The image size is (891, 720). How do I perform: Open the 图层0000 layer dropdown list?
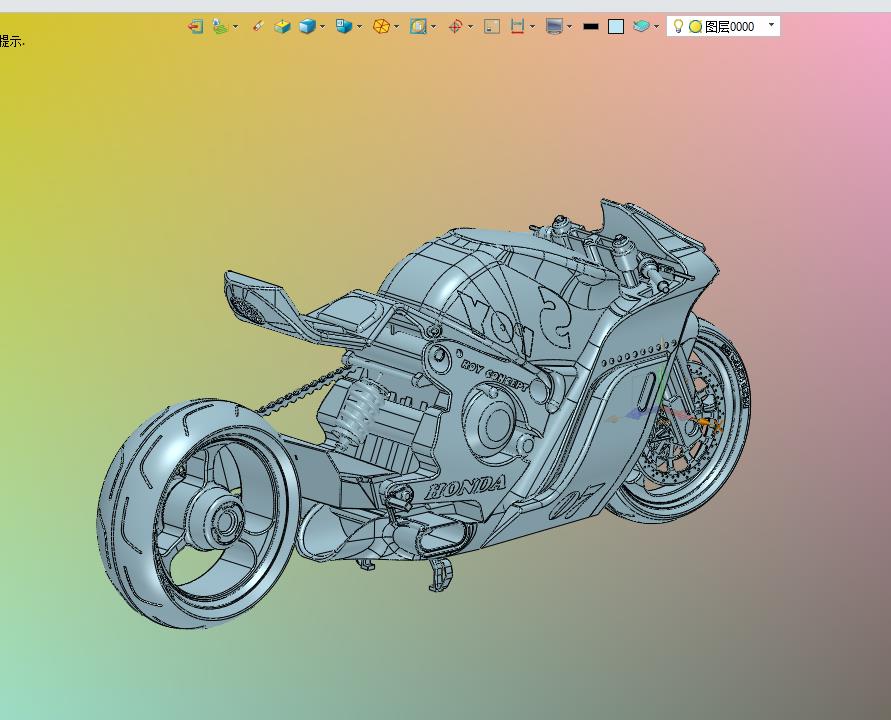pos(771,26)
